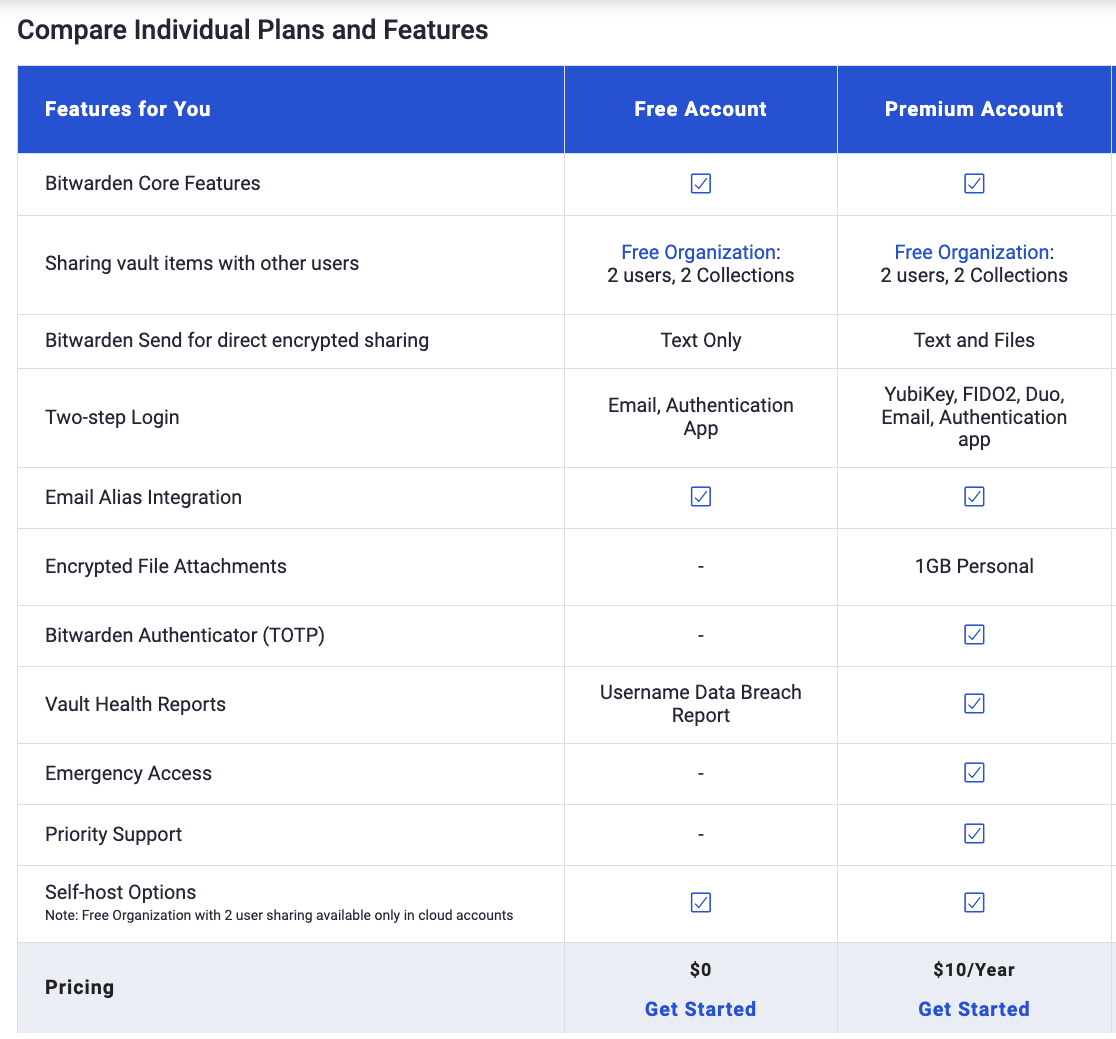Click Email Alias Integration checkmark for Premium Account

pyautogui.click(x=974, y=497)
